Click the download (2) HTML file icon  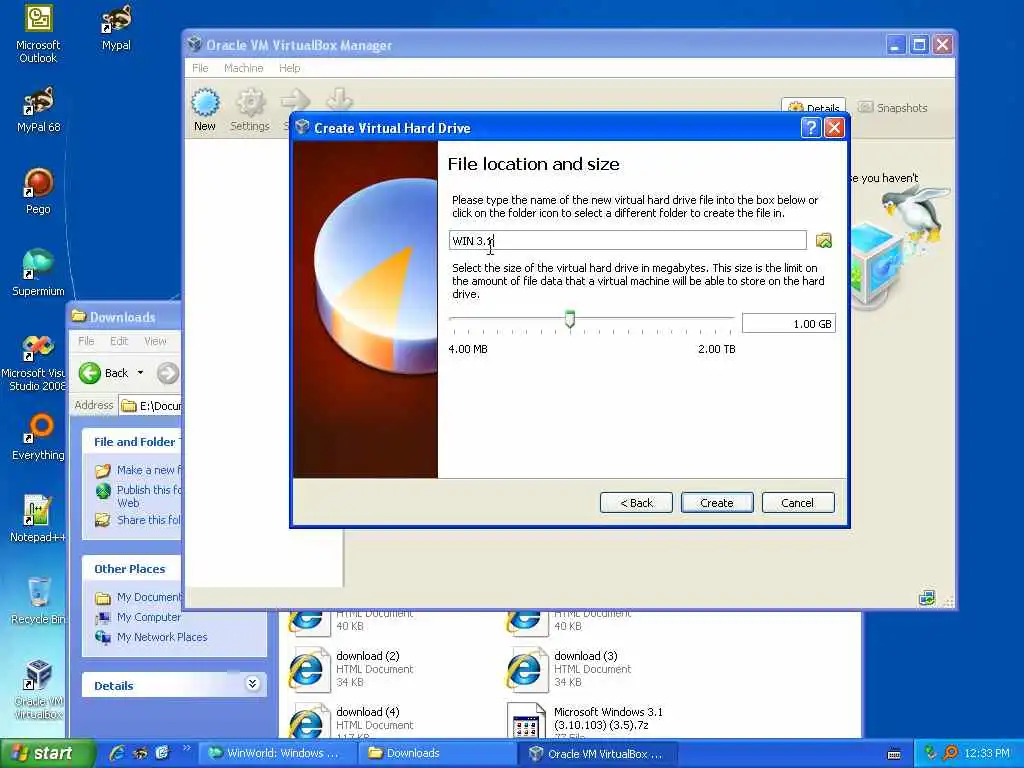(x=309, y=669)
